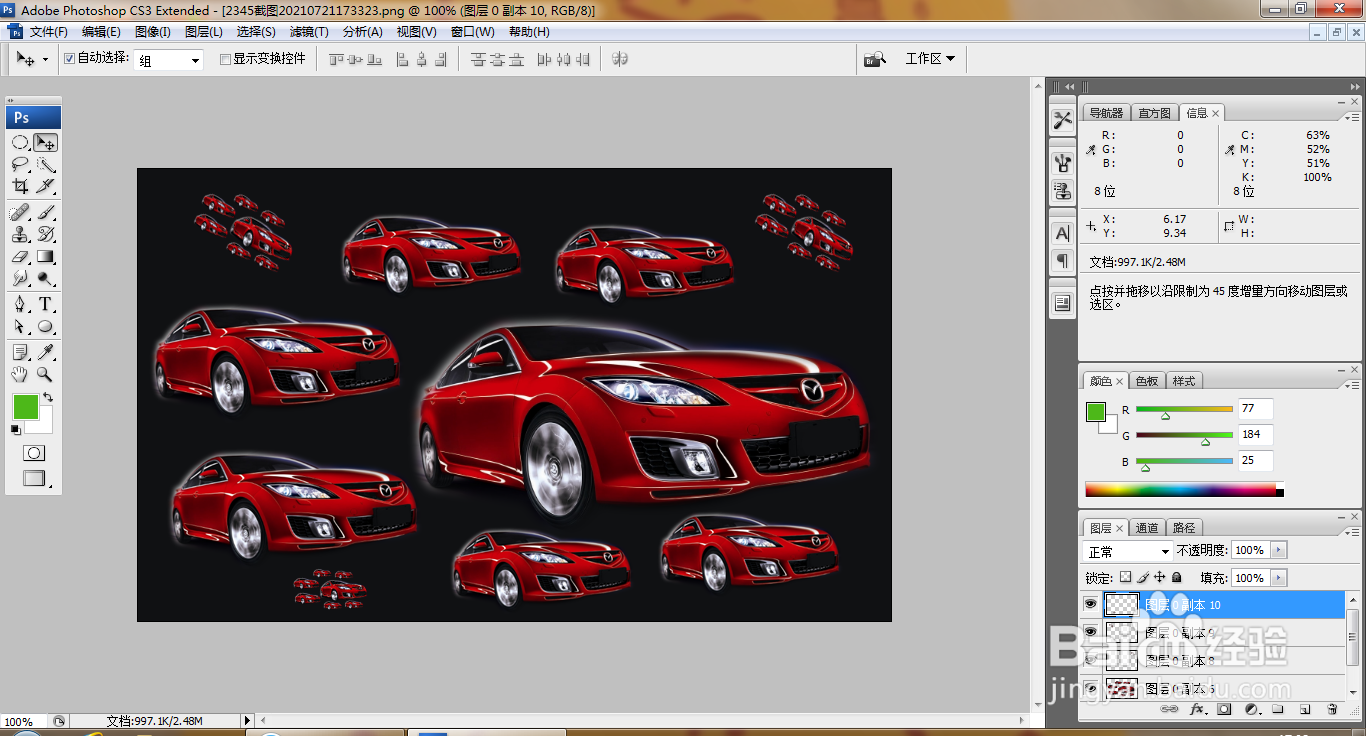Image resolution: width=1366 pixels, height=736 pixels.
Task: Select the Pen tool
Action: tap(20, 305)
